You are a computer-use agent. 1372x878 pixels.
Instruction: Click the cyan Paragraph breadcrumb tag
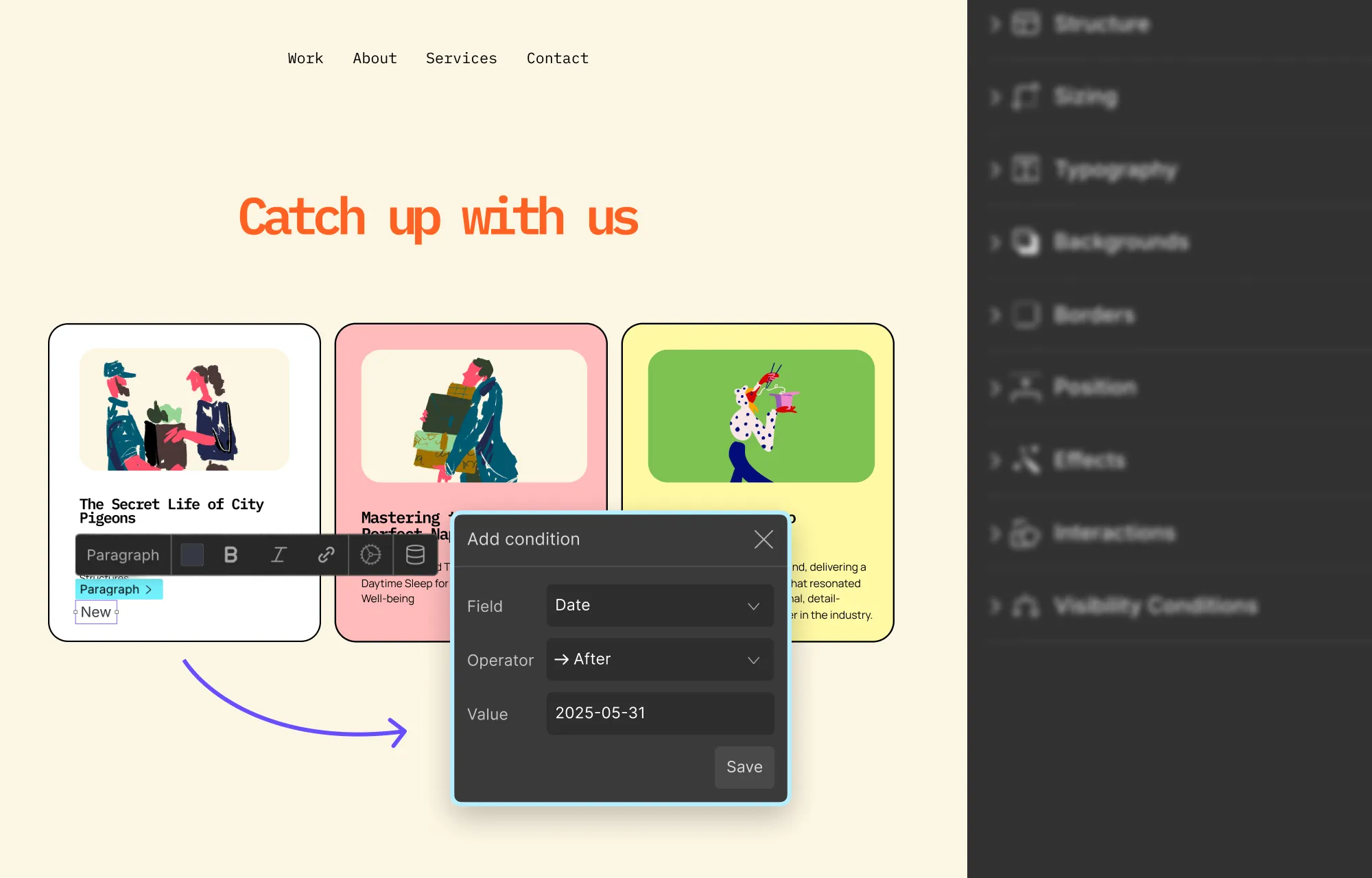point(119,589)
